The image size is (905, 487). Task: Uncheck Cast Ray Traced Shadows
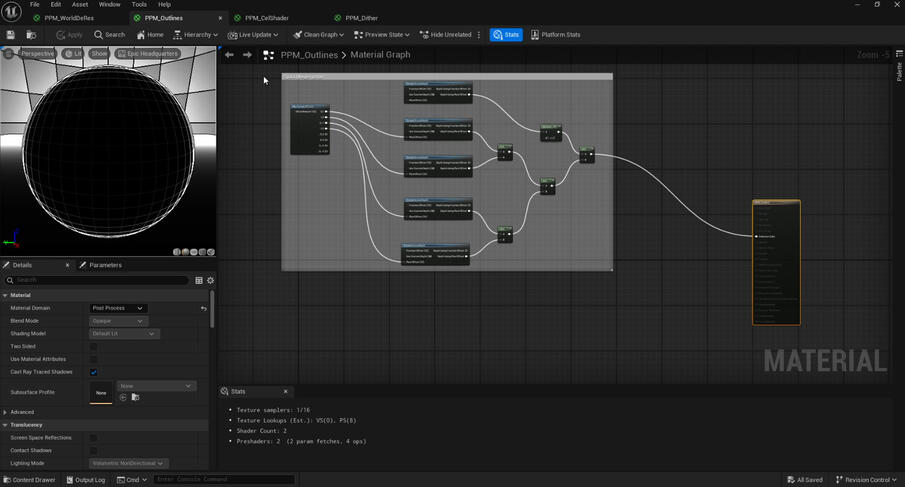94,372
